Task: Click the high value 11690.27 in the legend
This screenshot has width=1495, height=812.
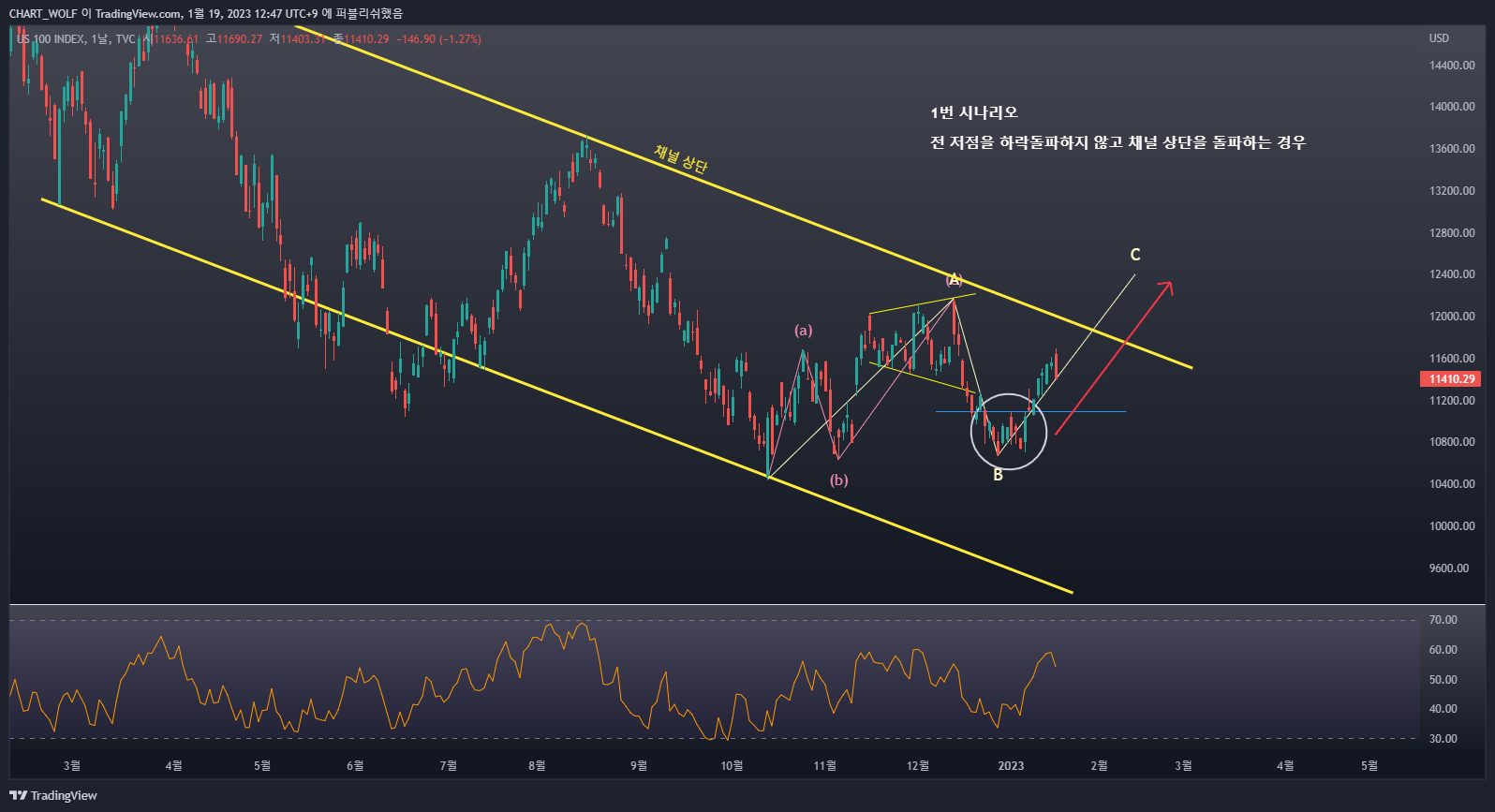Action: coord(240,39)
